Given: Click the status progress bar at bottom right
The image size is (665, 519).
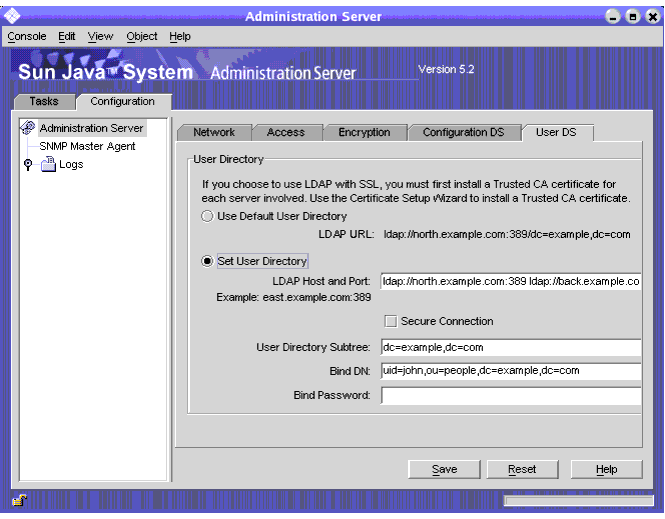Looking at the screenshot, I should 579,501.
